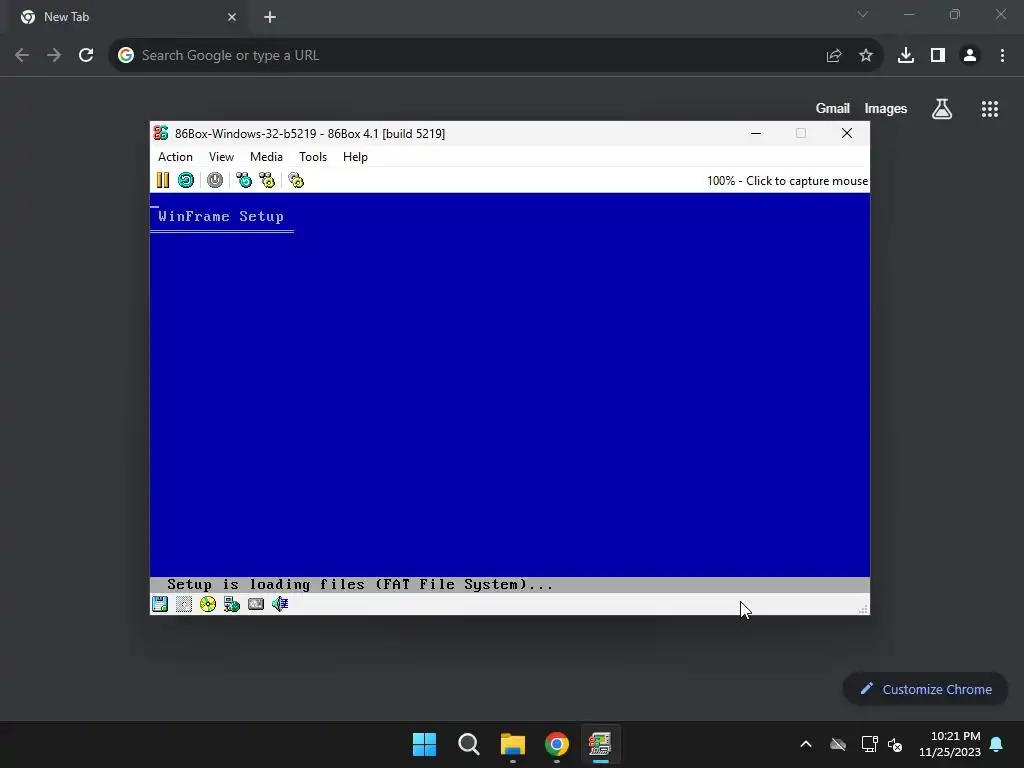
Task: Open Windows Start menu
Action: pos(424,744)
